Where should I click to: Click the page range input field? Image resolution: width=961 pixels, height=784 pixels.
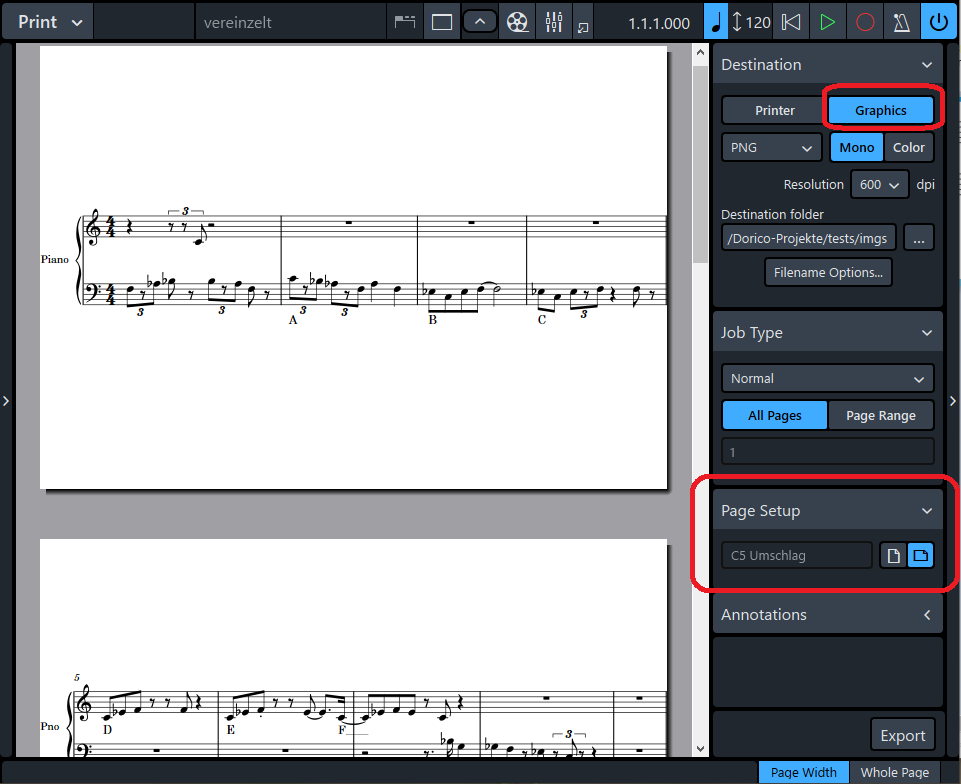[827, 452]
